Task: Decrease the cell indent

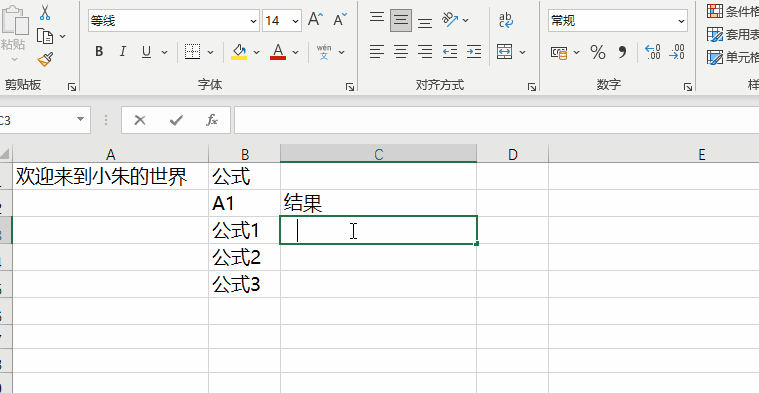Action: (x=450, y=52)
